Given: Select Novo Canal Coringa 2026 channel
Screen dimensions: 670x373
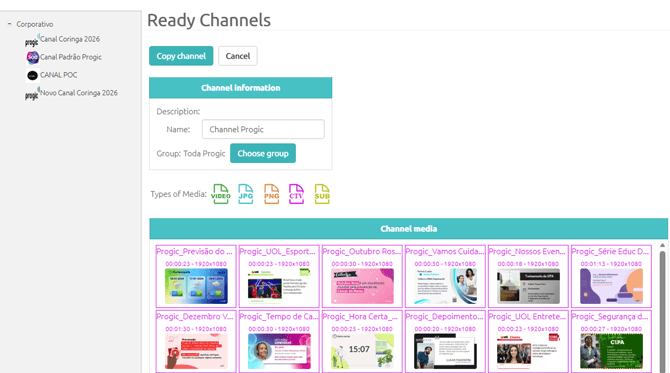Looking at the screenshot, I should click(79, 93).
